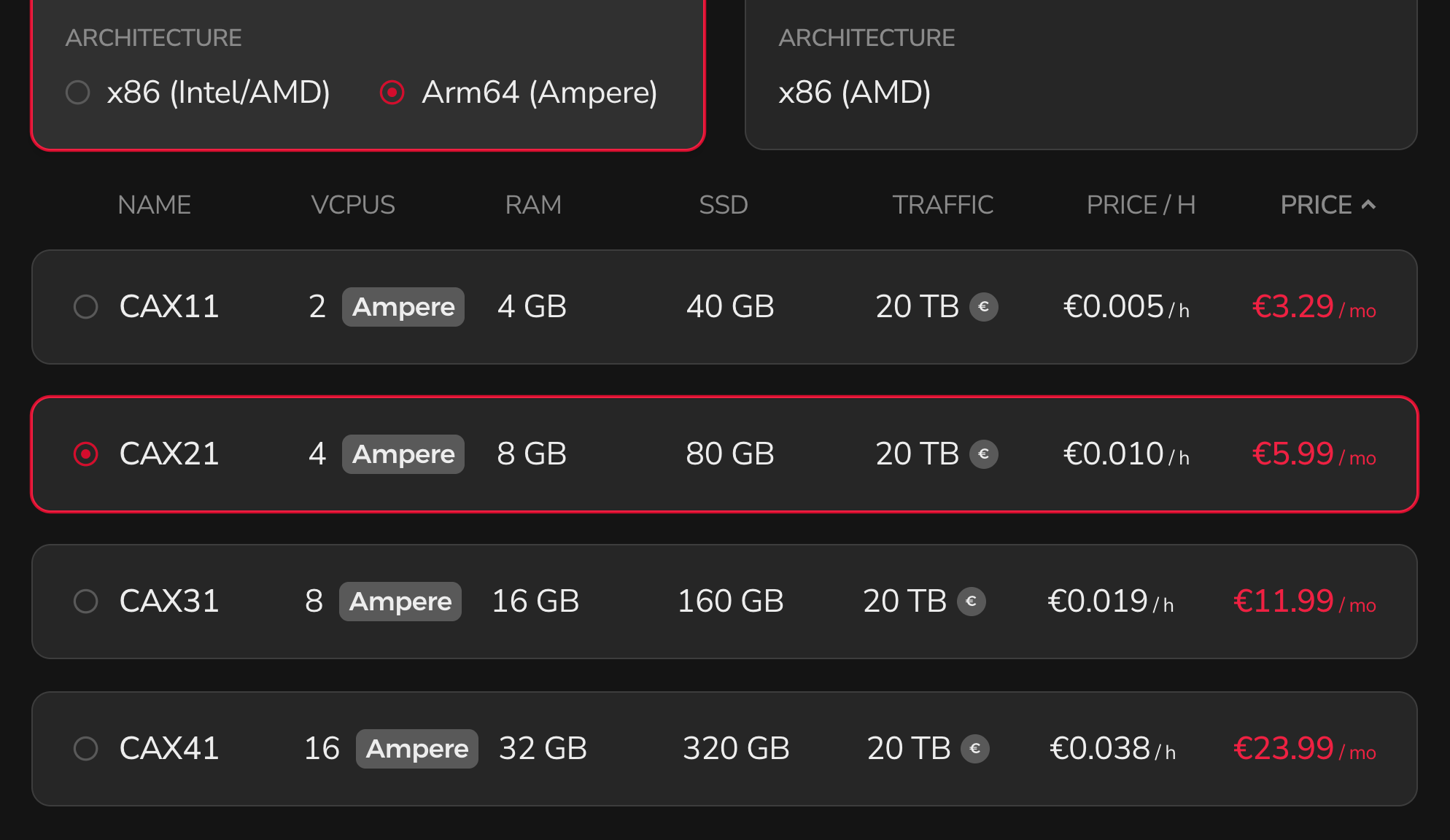Click the Ampere badge in CAX31 row

400,602
